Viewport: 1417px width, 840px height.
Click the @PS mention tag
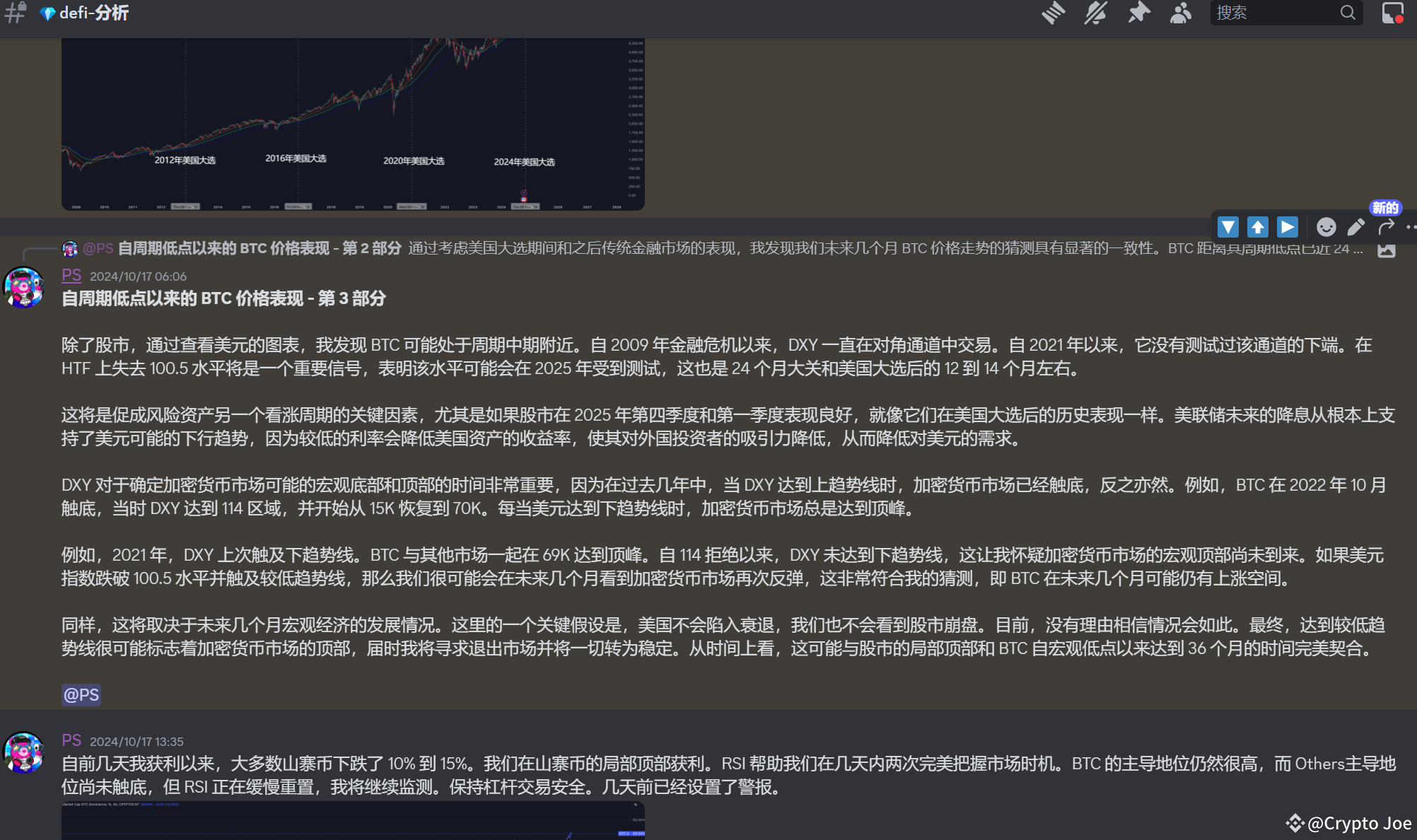click(81, 695)
